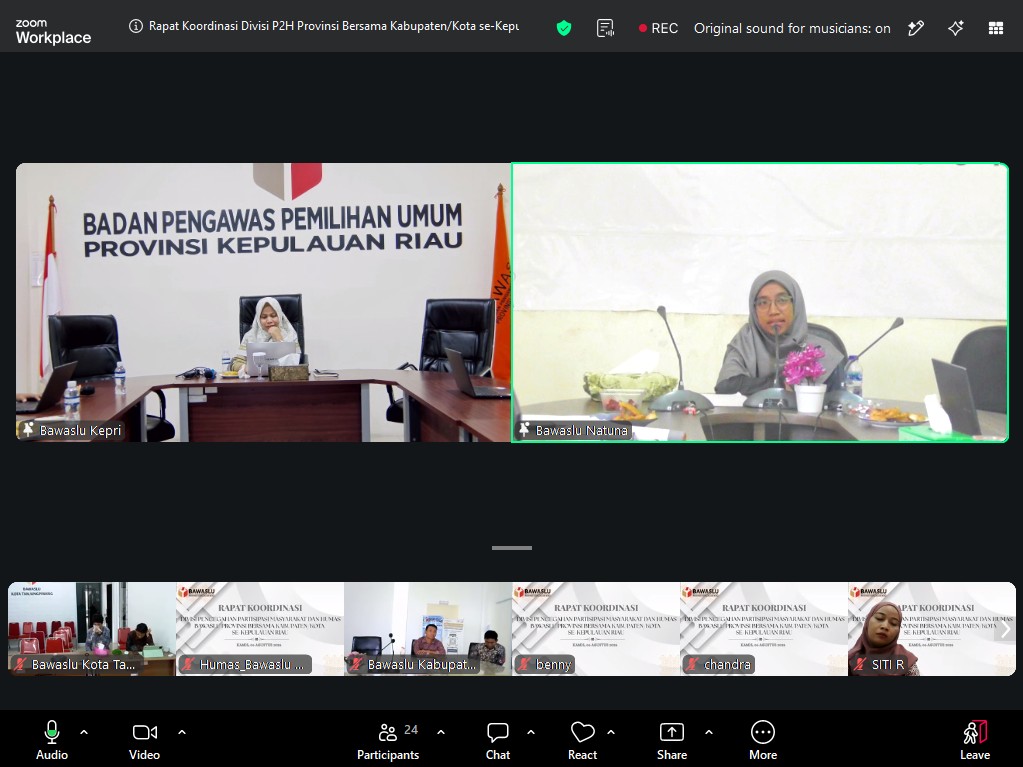Open the AI Companion sparkle icon
The width and height of the screenshot is (1023, 767).
pyautogui.click(x=956, y=28)
